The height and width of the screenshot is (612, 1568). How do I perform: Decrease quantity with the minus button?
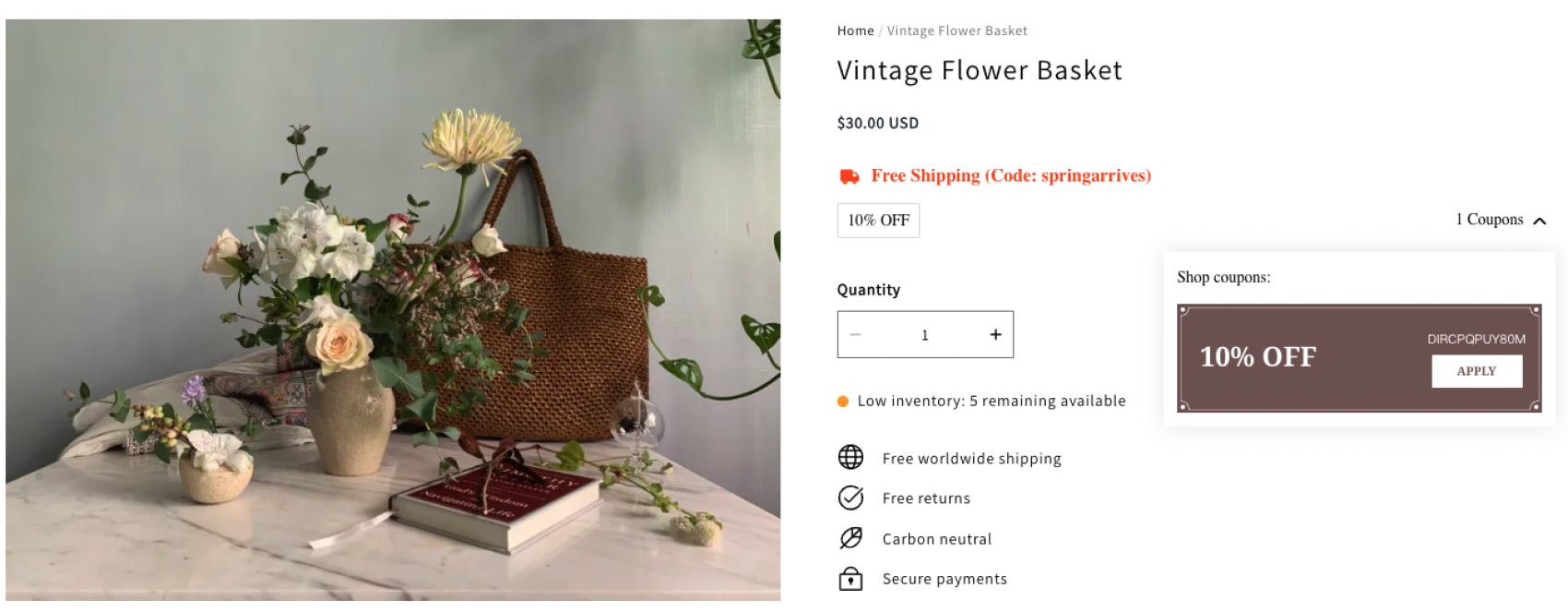click(x=856, y=335)
